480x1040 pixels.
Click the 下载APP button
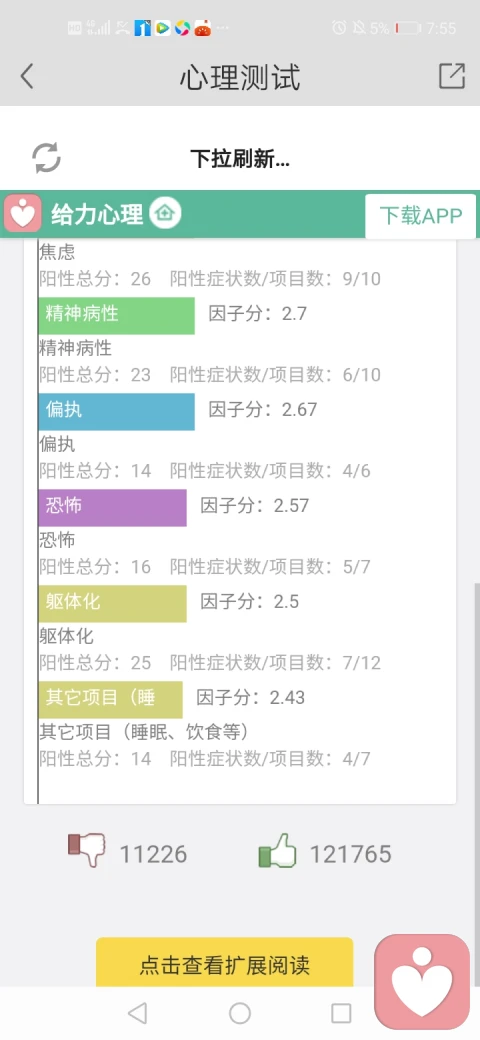tap(420, 216)
